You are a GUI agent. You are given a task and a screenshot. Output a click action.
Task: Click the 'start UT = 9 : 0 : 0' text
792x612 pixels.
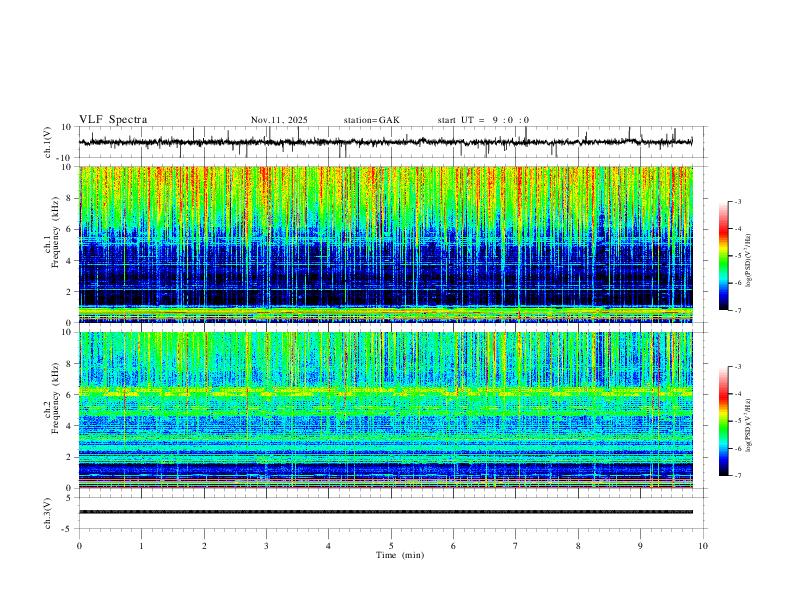point(483,120)
